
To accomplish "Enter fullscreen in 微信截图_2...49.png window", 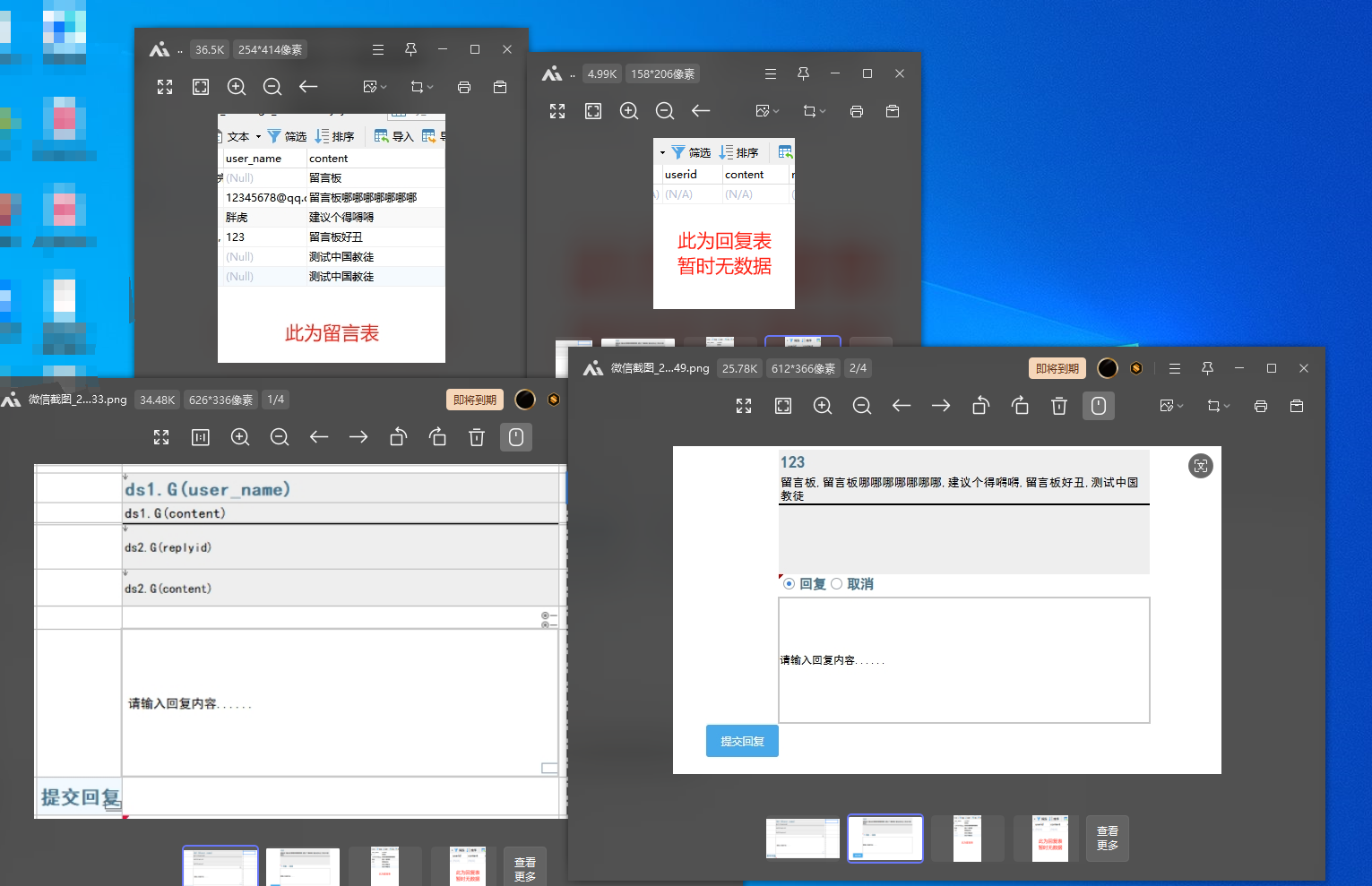I will click(744, 406).
